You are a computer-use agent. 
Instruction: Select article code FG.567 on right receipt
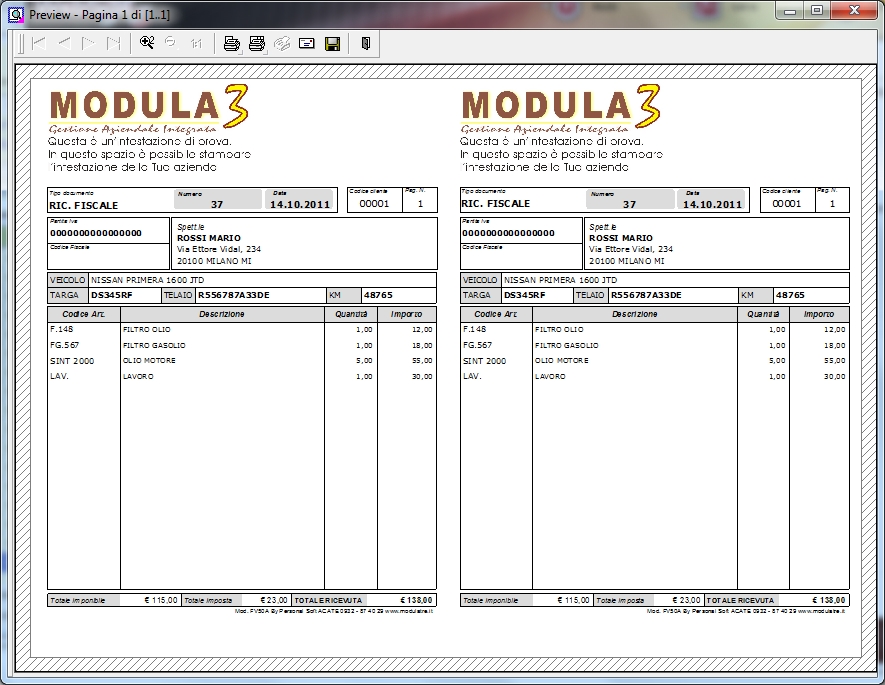(x=477, y=345)
